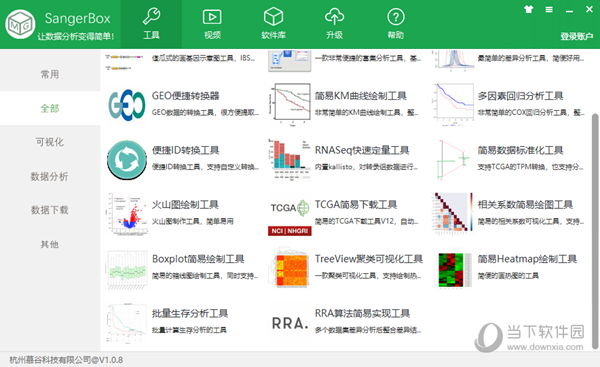This screenshot has width=600, height=367.
Task: Click description 简易的TCGA下载工具V12 text
Action: click(x=367, y=221)
